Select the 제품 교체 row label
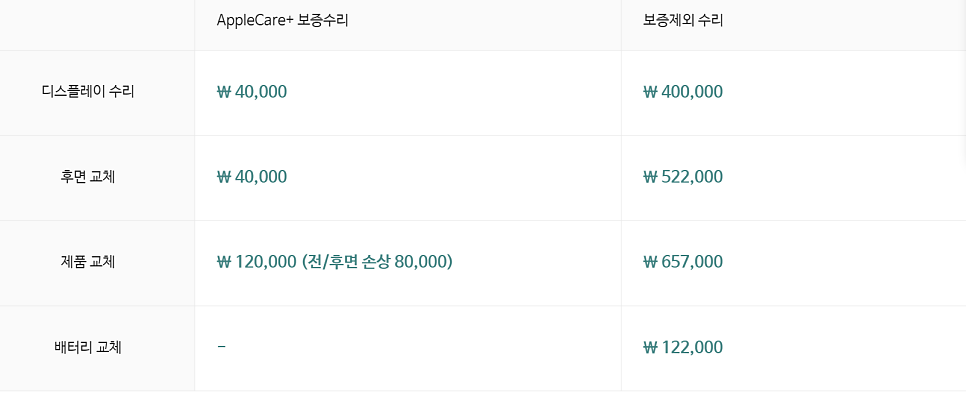966x393 pixels. pyautogui.click(x=88, y=262)
